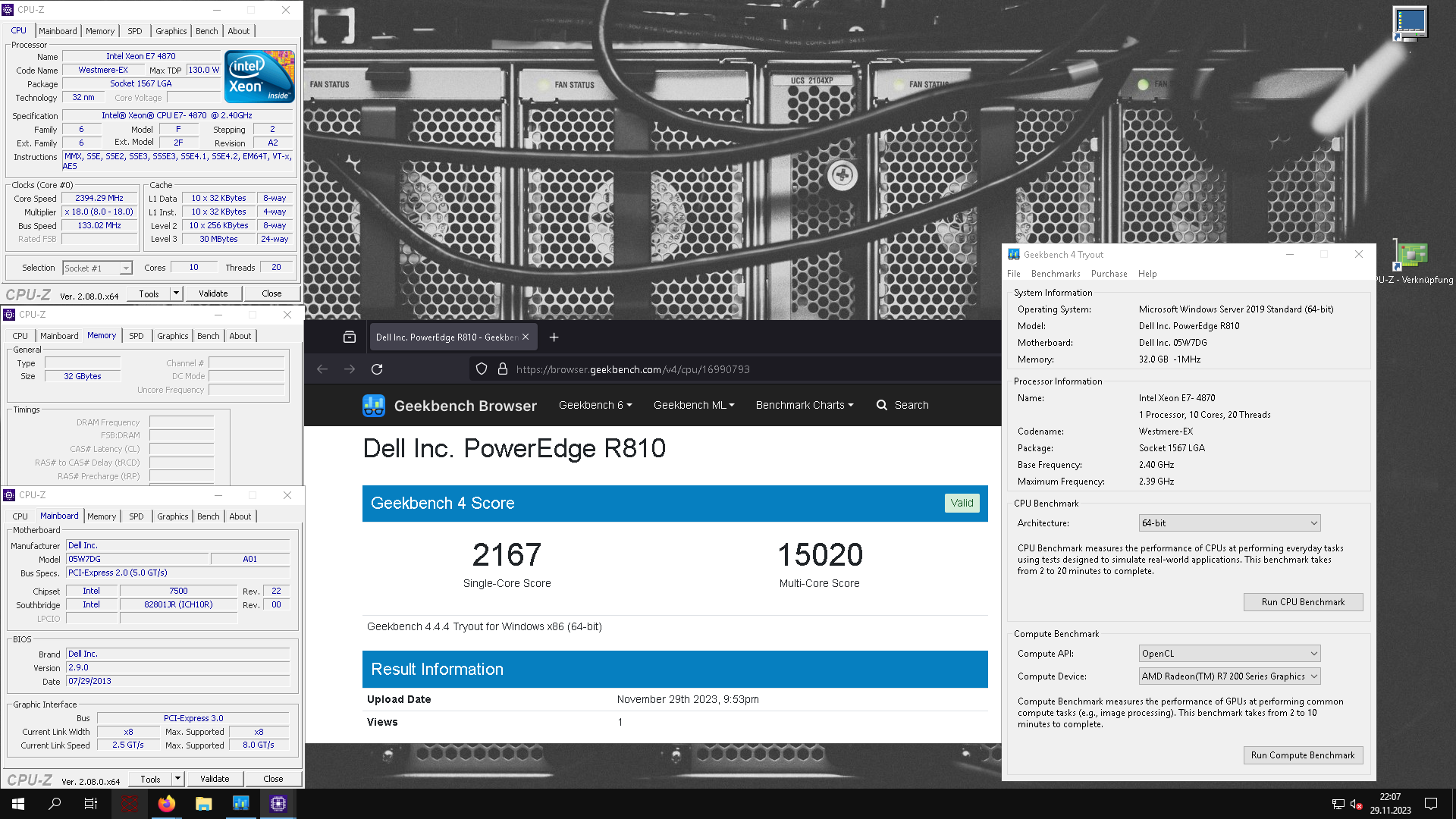Click the single-core score 2167
Viewport: 1456px width, 819px height.
point(507,555)
